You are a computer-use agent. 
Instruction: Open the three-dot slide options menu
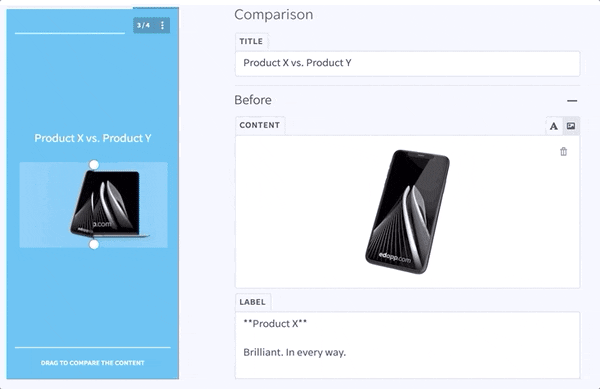pos(162,25)
